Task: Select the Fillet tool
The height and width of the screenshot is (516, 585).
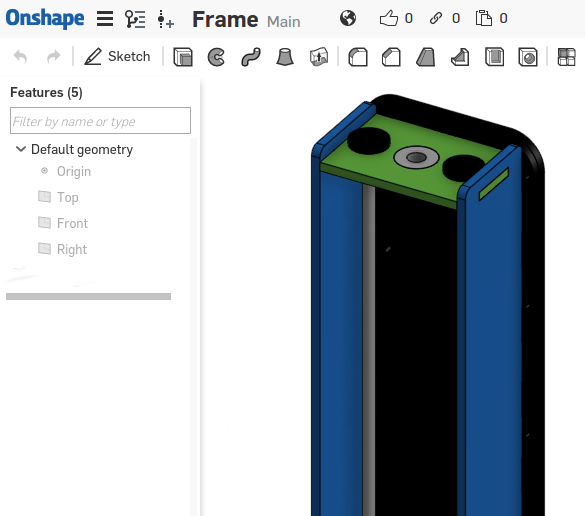Action: point(358,57)
